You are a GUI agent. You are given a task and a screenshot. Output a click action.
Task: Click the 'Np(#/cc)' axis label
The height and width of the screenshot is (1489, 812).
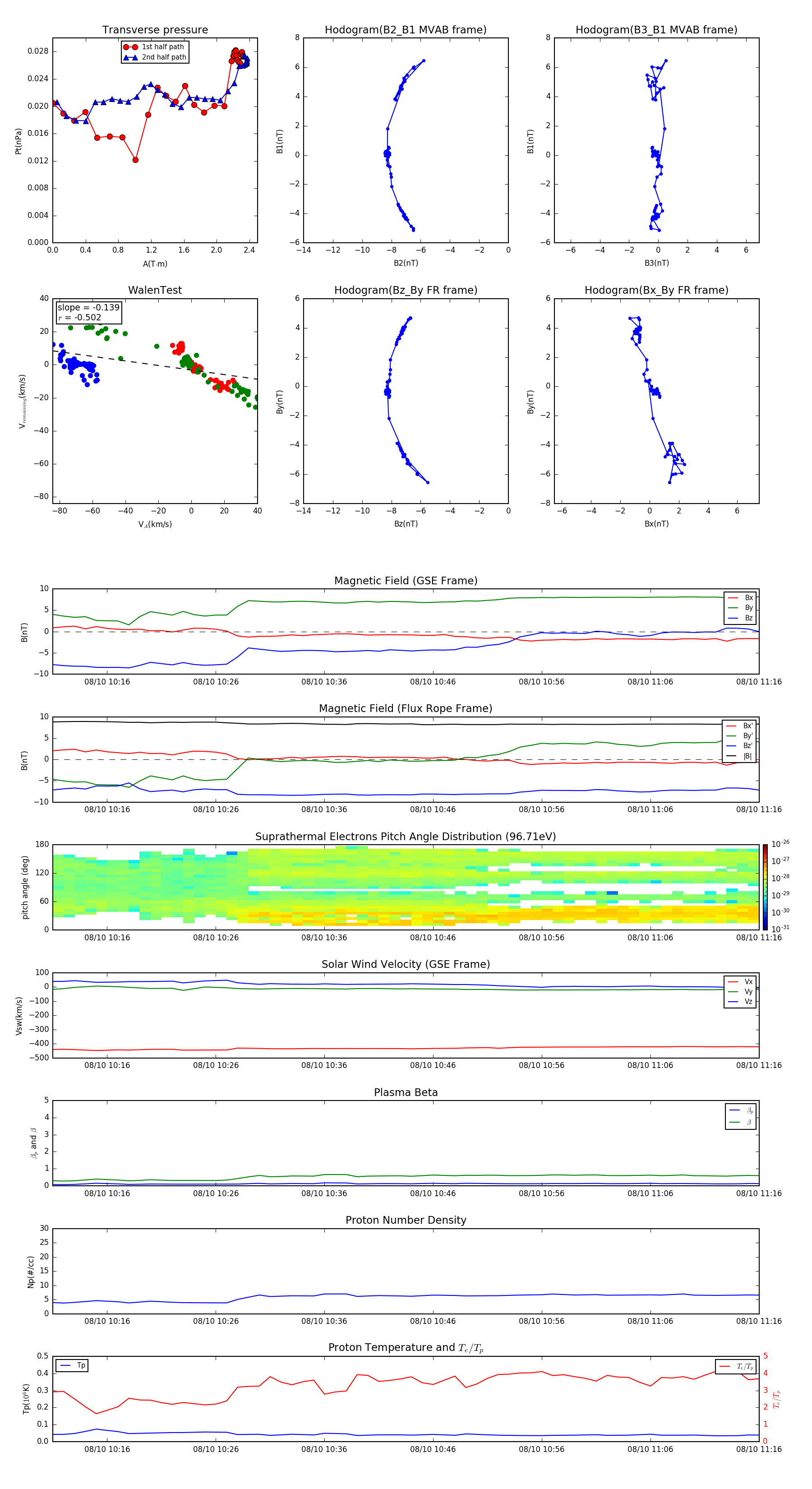tap(31, 1272)
